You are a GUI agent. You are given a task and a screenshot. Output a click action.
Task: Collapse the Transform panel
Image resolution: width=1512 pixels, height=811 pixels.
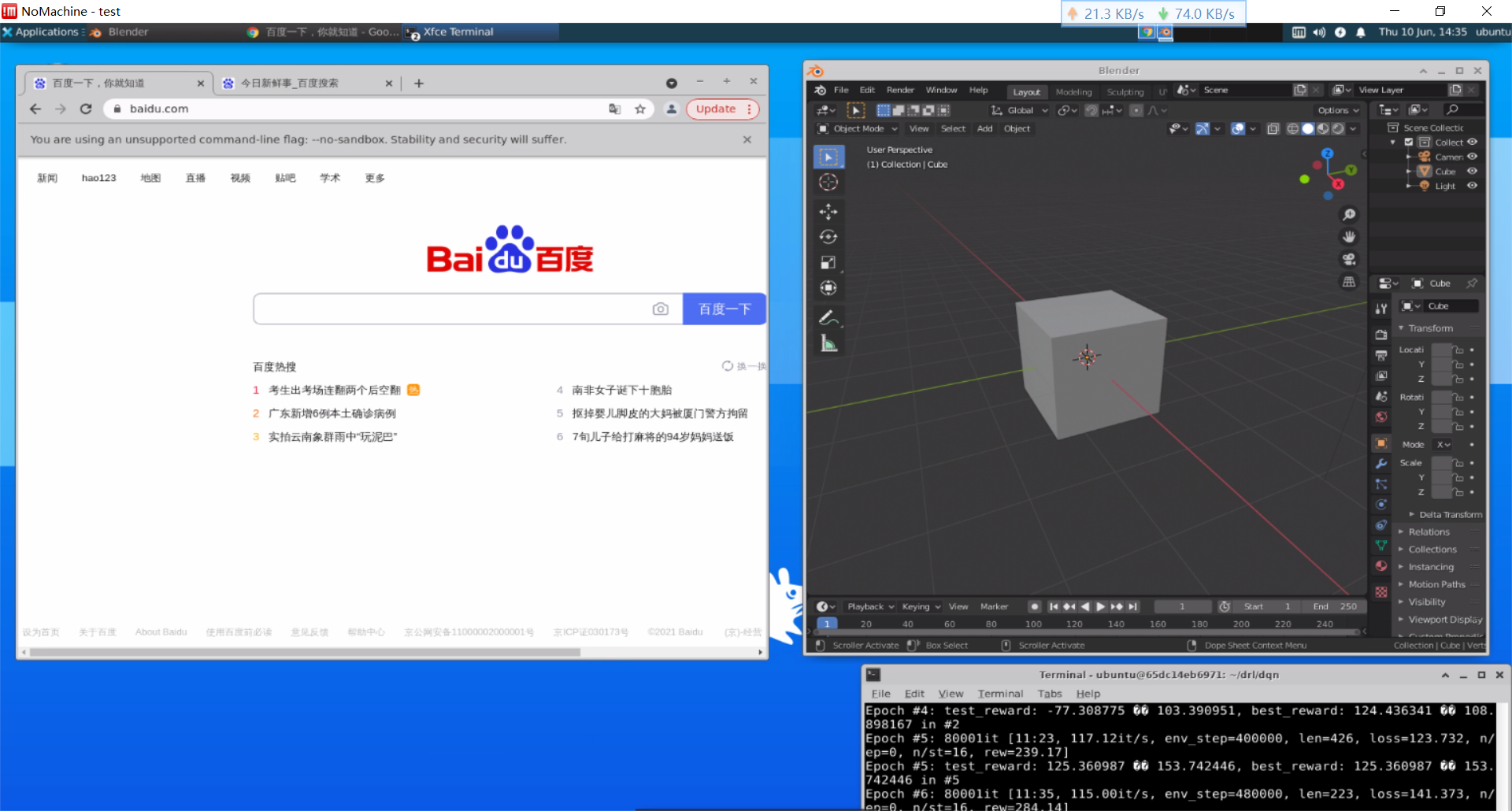1429,328
